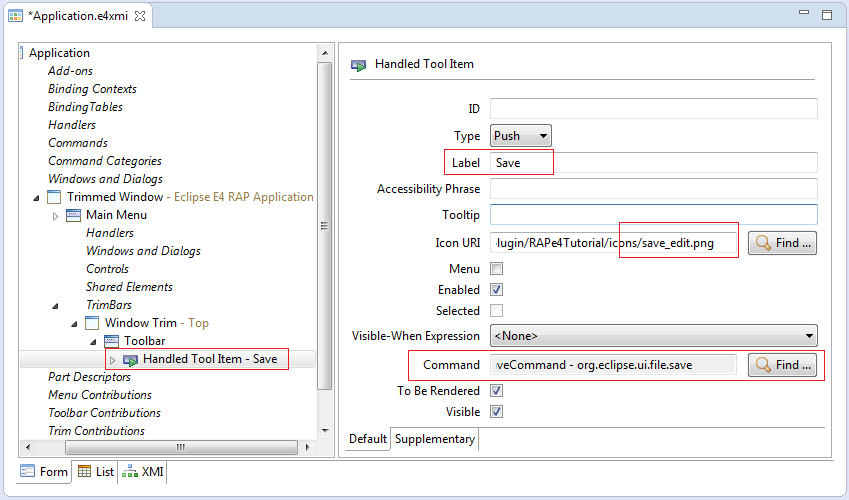Uncheck the Visible checkbox
The height and width of the screenshot is (500, 849).
click(x=497, y=412)
